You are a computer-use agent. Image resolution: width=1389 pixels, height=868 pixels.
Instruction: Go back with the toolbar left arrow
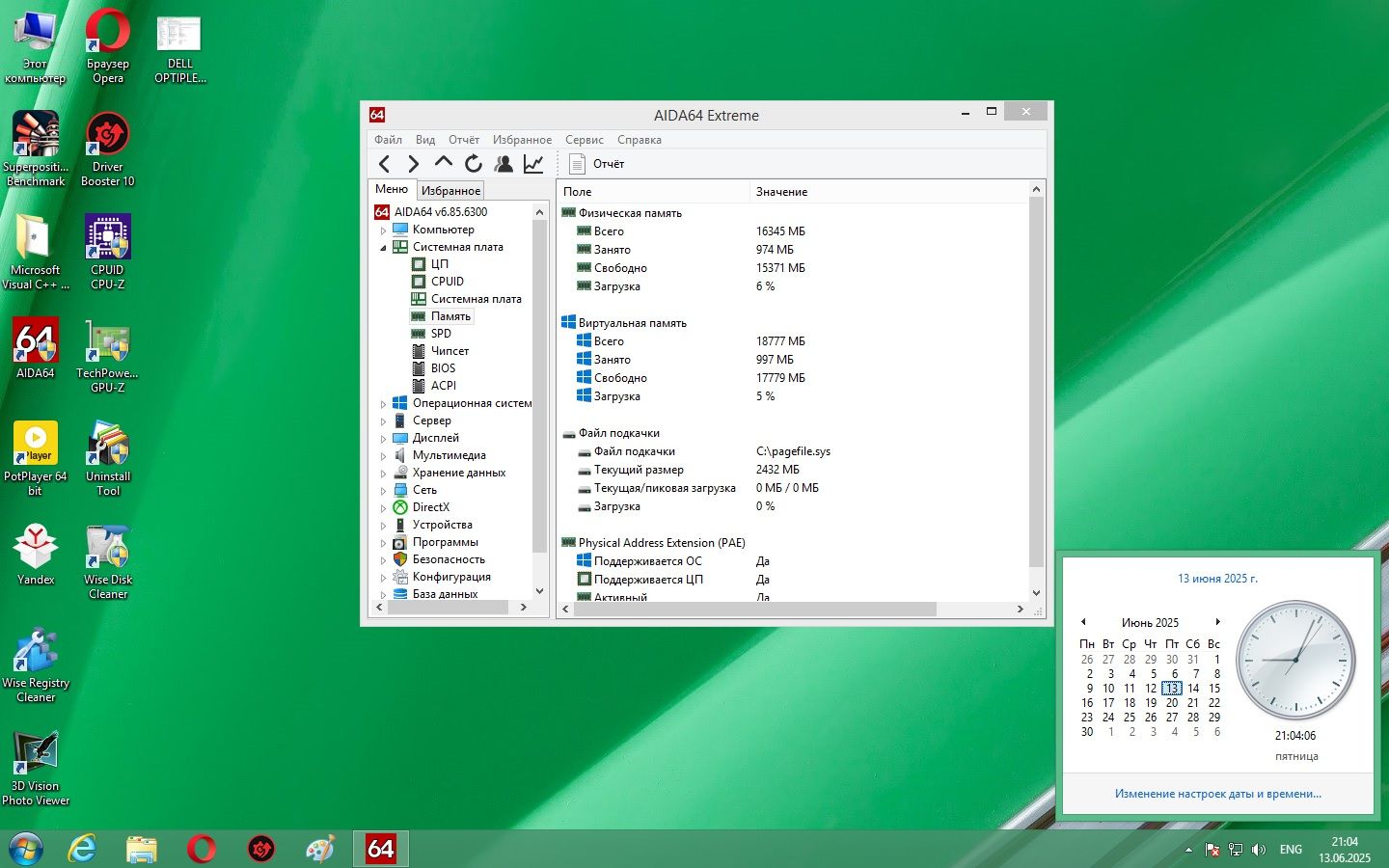(x=385, y=164)
